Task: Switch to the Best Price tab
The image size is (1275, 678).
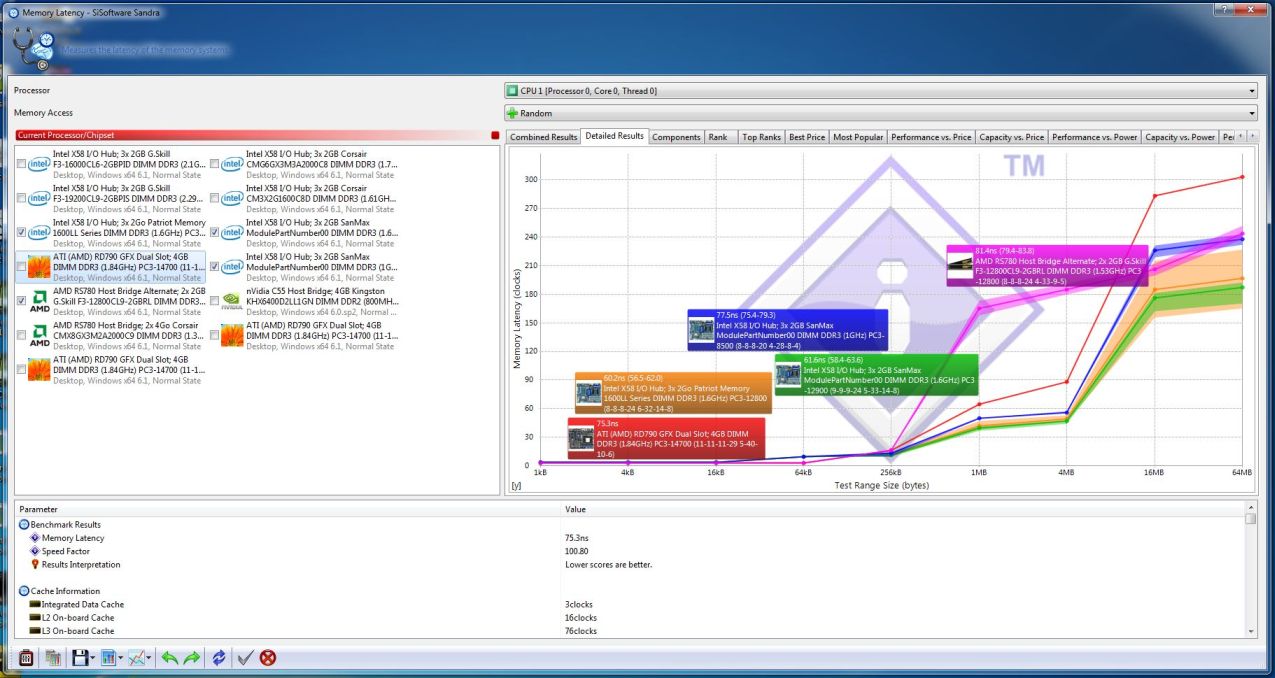Action: 807,137
